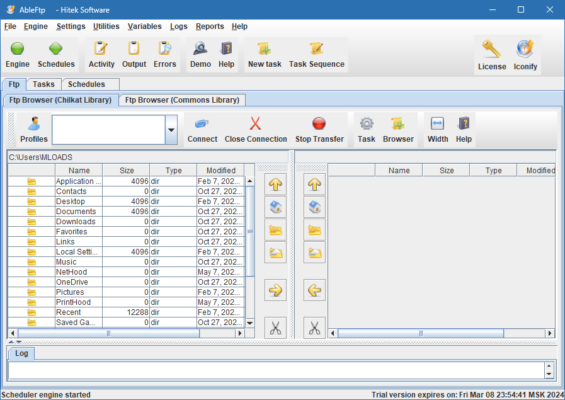Open the Utilities menu
565x400 pixels.
pos(106,26)
